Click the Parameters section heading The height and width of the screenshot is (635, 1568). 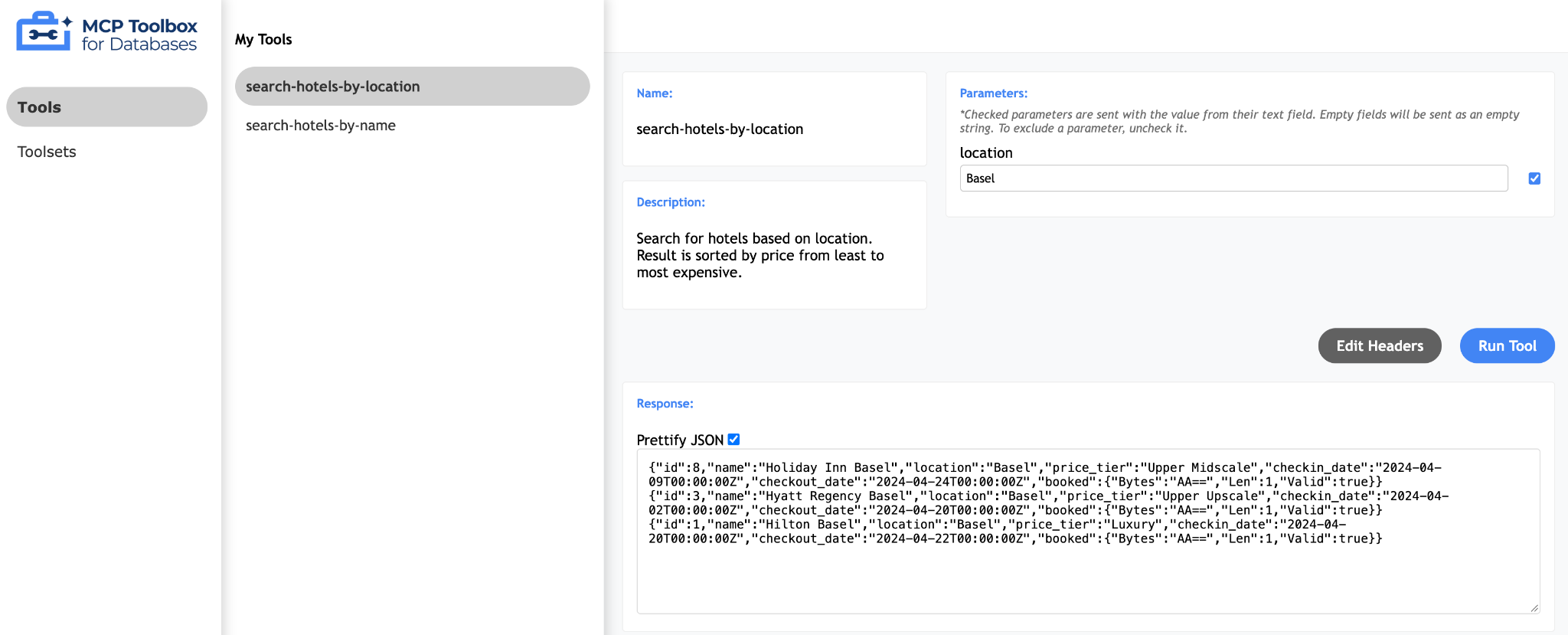coord(993,93)
